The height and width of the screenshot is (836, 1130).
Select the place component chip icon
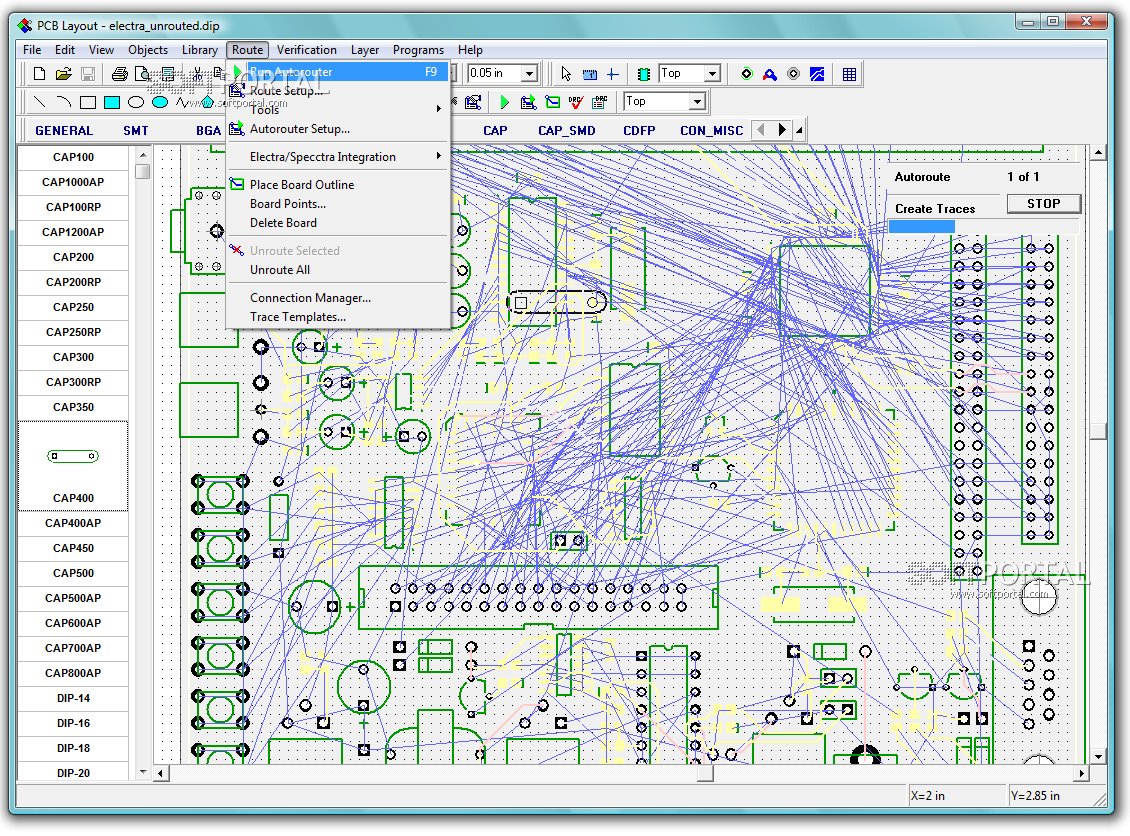(x=643, y=74)
